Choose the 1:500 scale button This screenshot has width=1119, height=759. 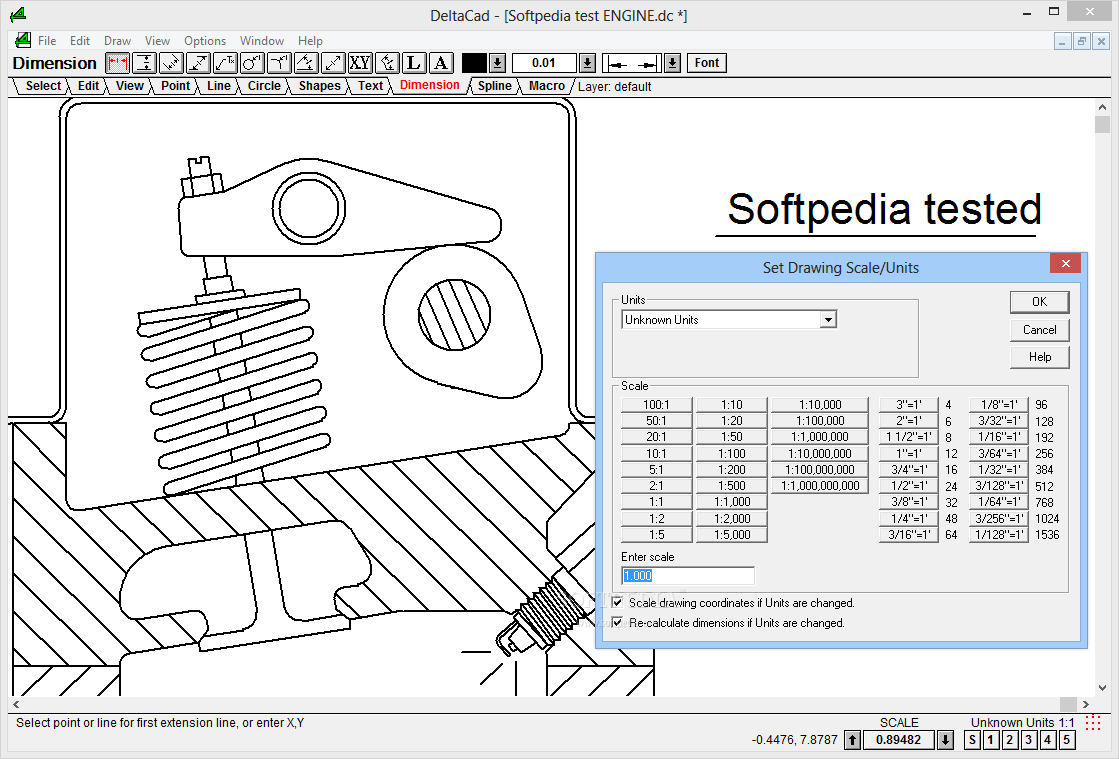731,486
